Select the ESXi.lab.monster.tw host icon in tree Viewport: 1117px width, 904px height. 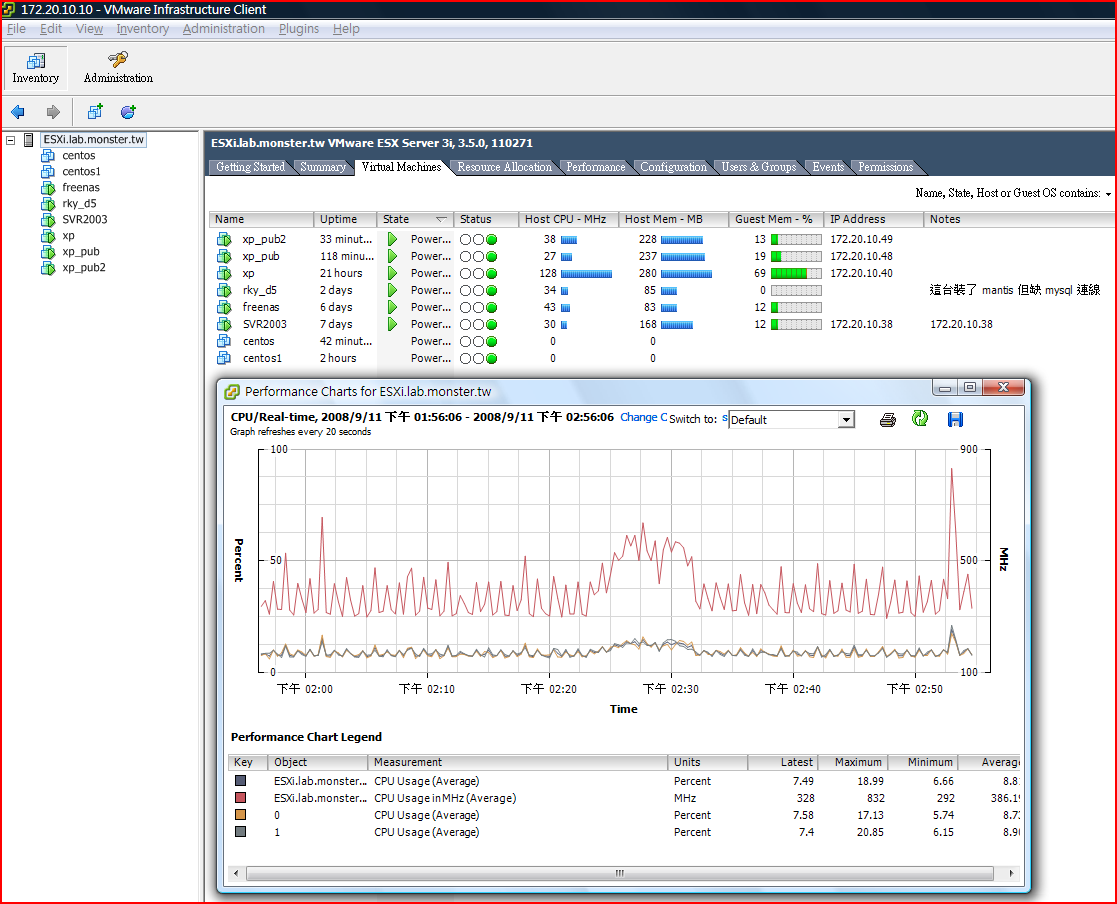click(28, 140)
